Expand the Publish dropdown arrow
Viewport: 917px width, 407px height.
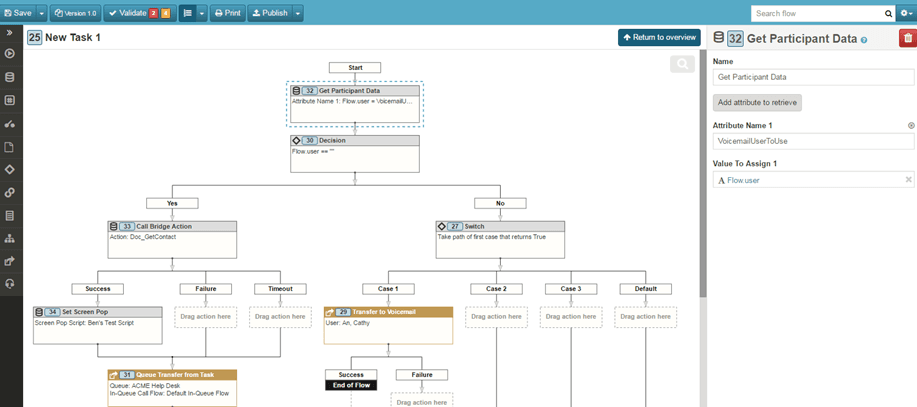pyautogui.click(x=298, y=13)
